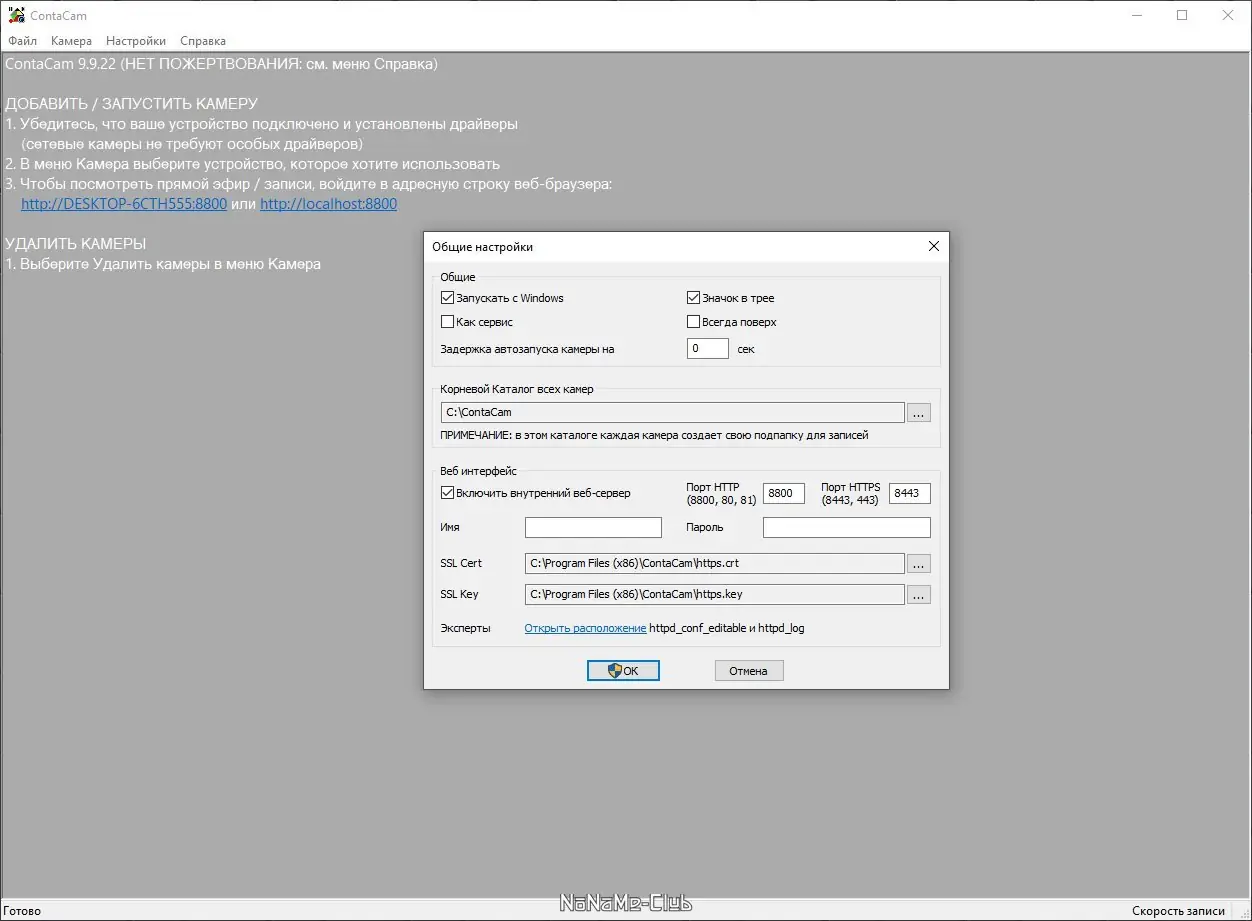Image resolution: width=1252 pixels, height=921 pixels.
Task: Open the Открыть расположение link
Action: (x=585, y=628)
